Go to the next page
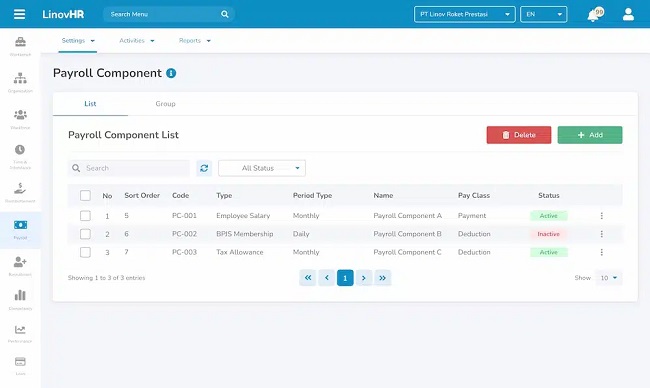This screenshot has height=388, width=650. coord(364,278)
